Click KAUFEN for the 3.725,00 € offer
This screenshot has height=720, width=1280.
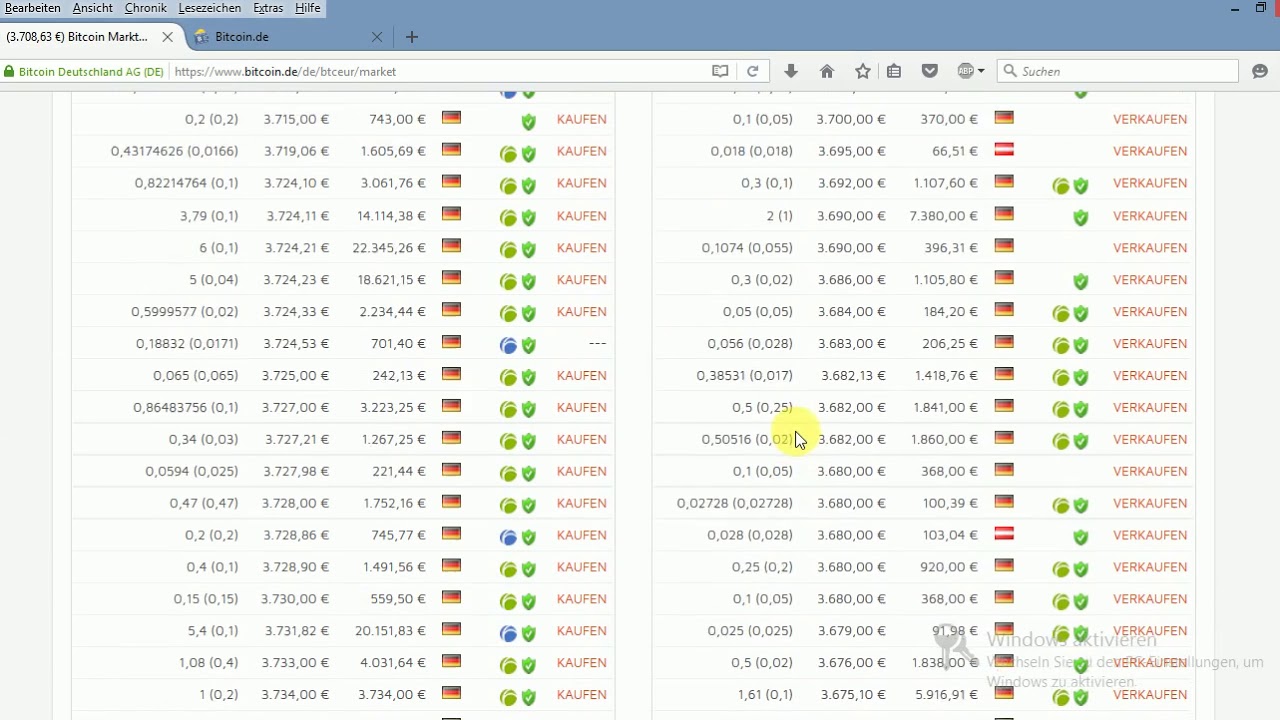pos(582,375)
